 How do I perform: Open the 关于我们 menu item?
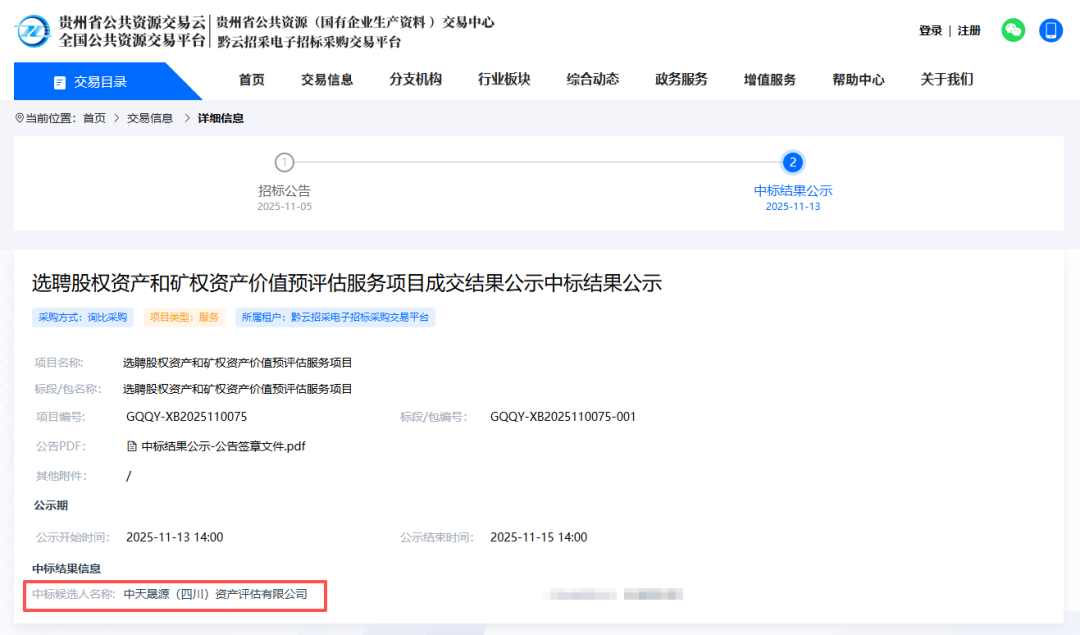tap(946, 80)
